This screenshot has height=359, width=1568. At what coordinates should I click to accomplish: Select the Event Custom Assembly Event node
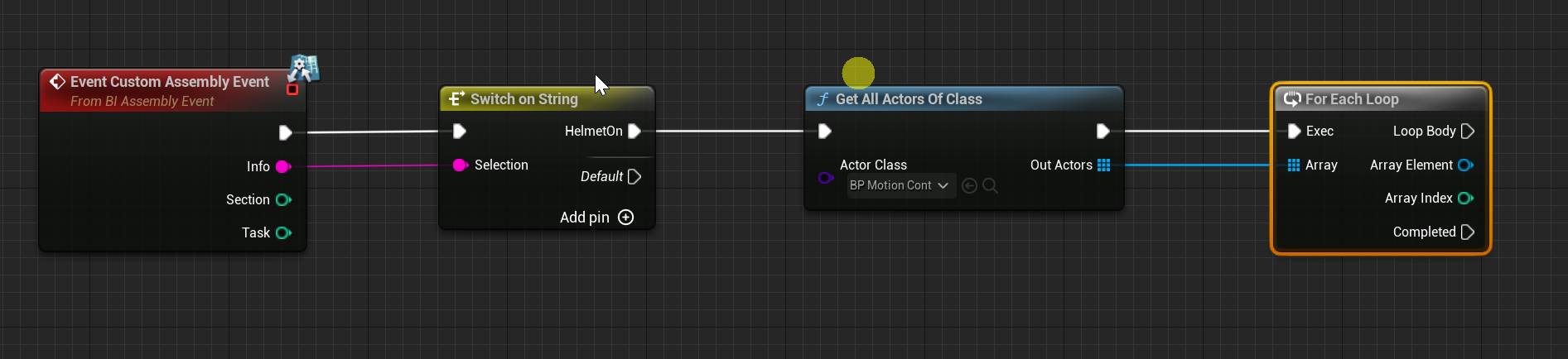point(169,82)
